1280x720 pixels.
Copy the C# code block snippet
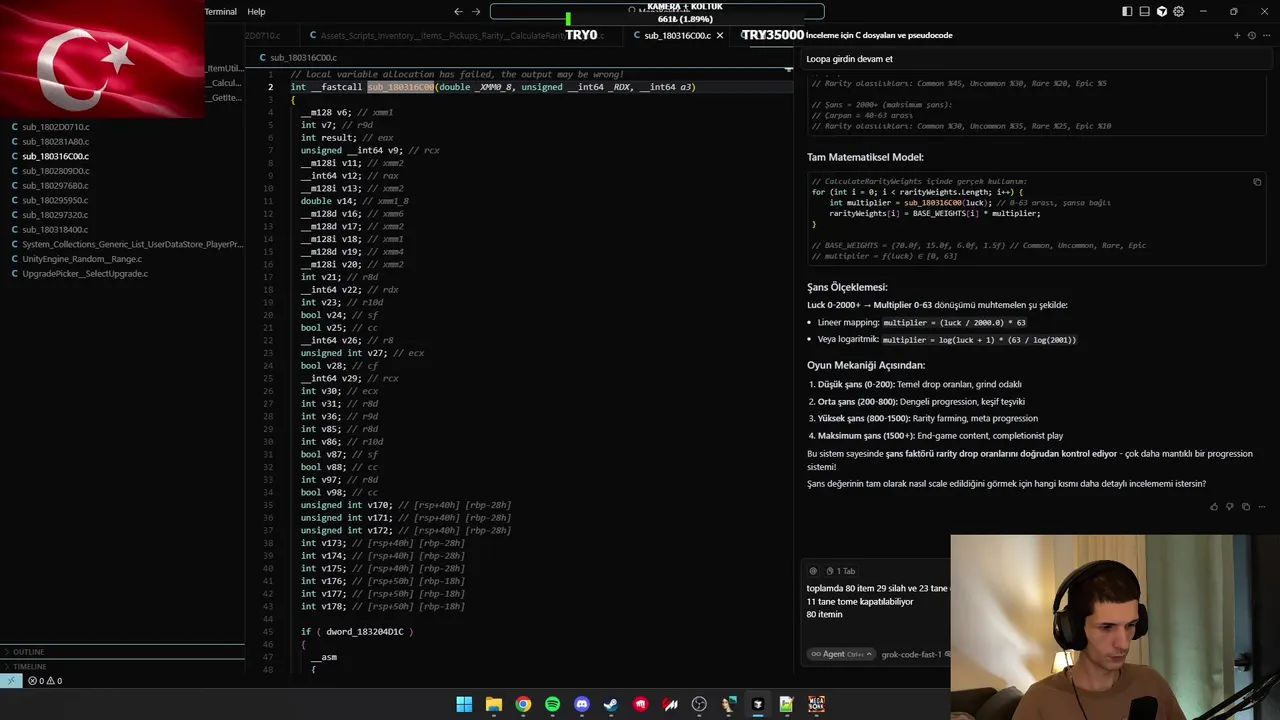tap(1257, 182)
